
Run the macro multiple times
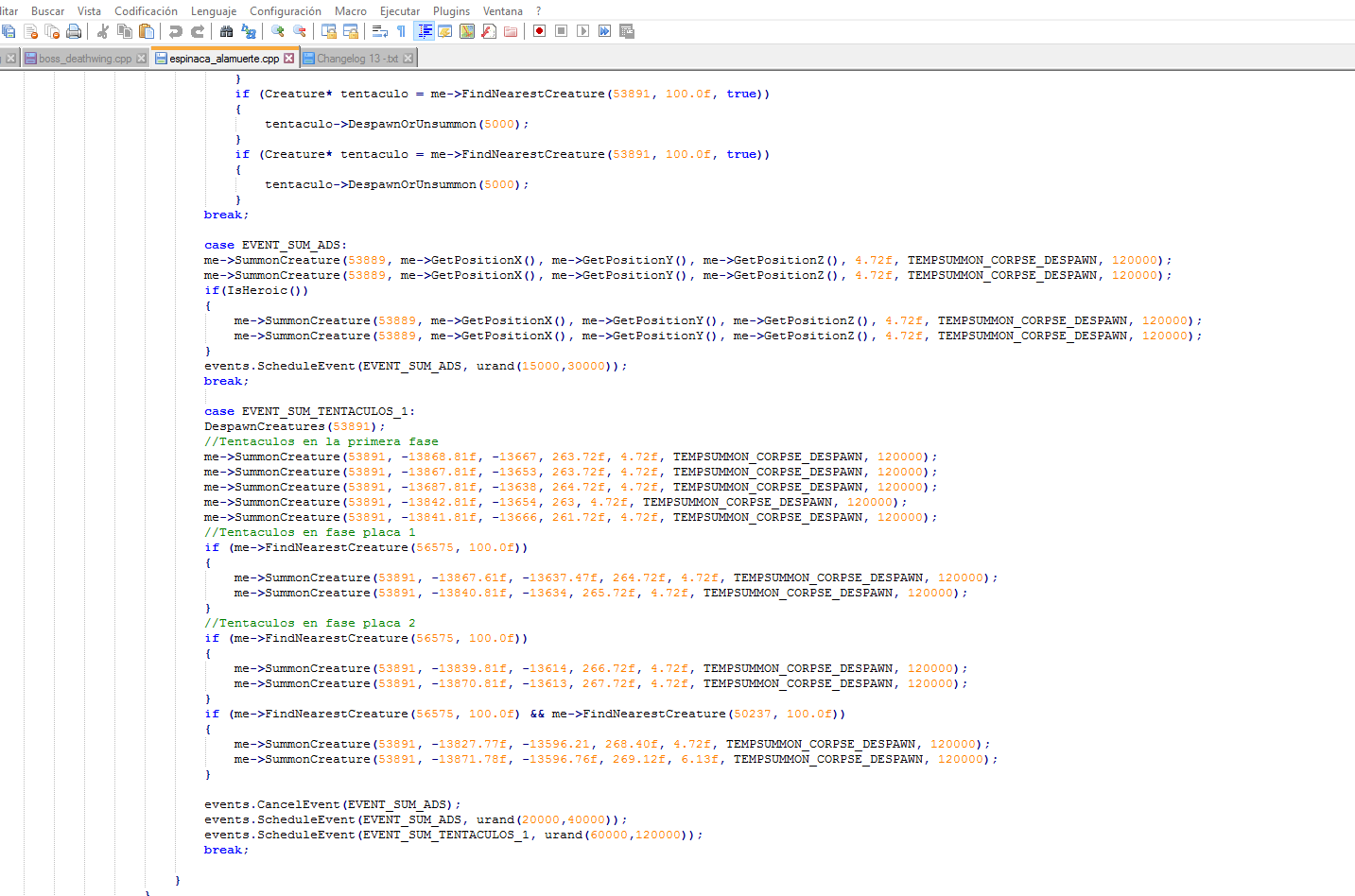[x=604, y=31]
